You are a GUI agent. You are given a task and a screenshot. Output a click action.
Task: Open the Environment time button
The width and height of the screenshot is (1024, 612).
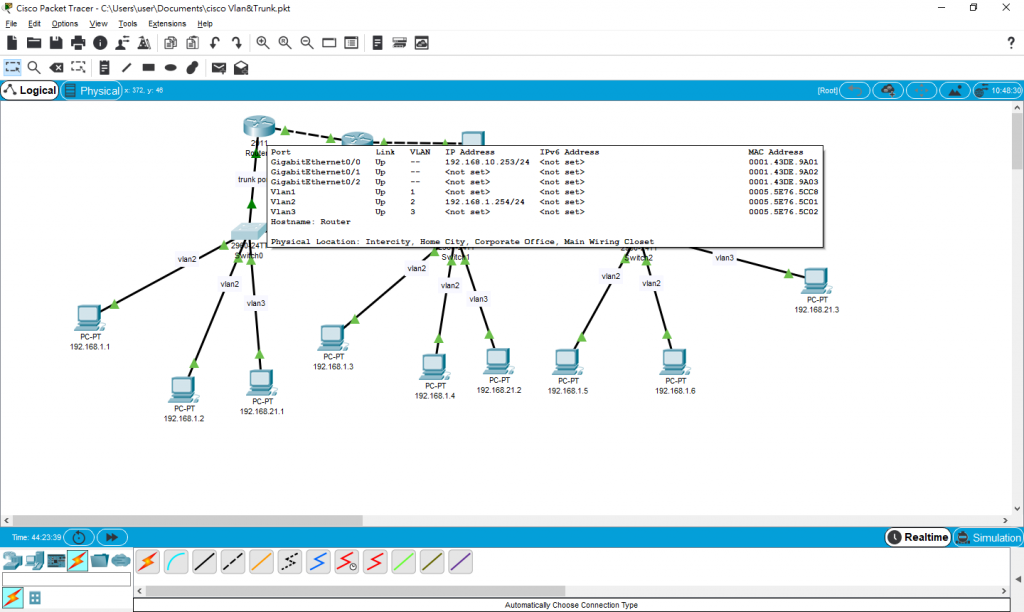[x=997, y=90]
